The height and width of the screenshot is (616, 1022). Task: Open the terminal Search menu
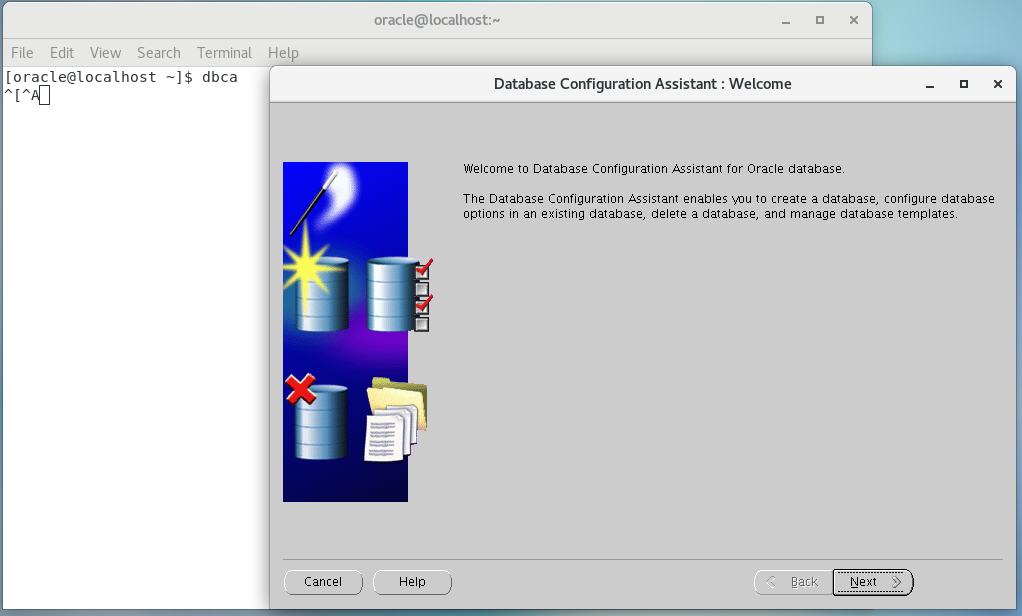pyautogui.click(x=158, y=53)
